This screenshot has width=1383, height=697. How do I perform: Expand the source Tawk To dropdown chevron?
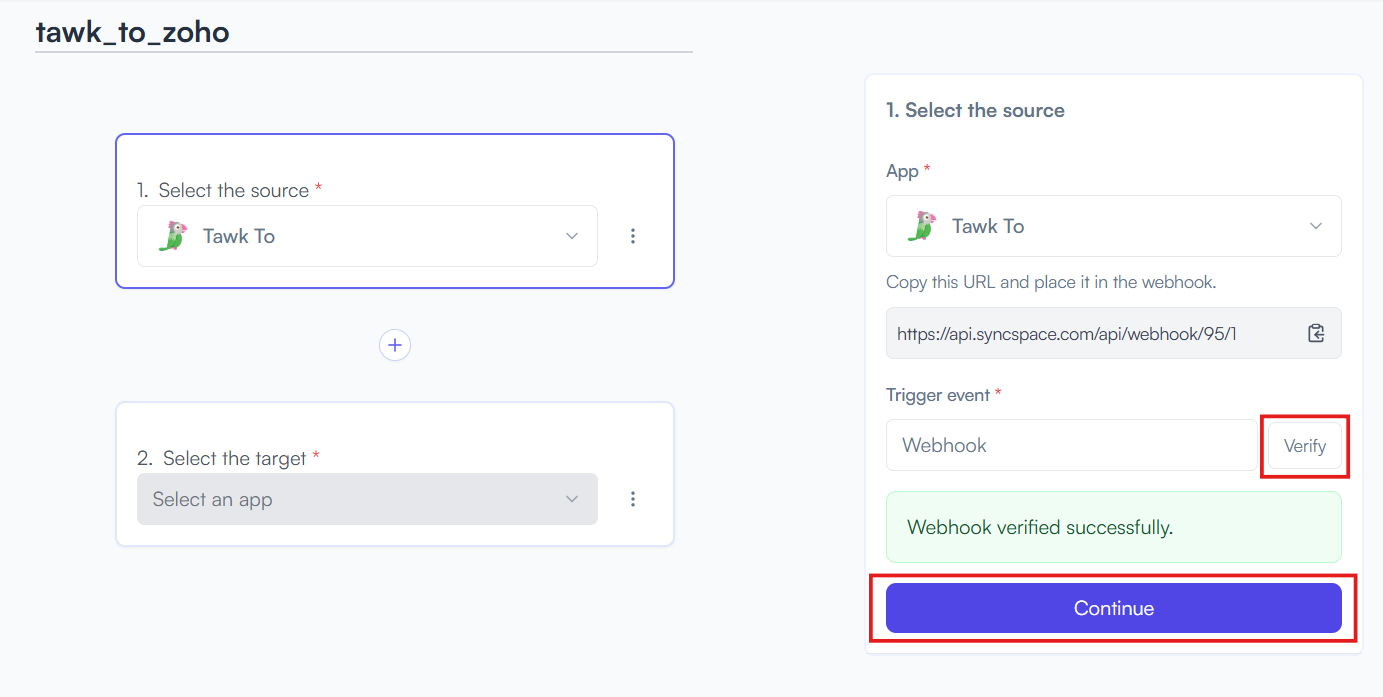[572, 236]
